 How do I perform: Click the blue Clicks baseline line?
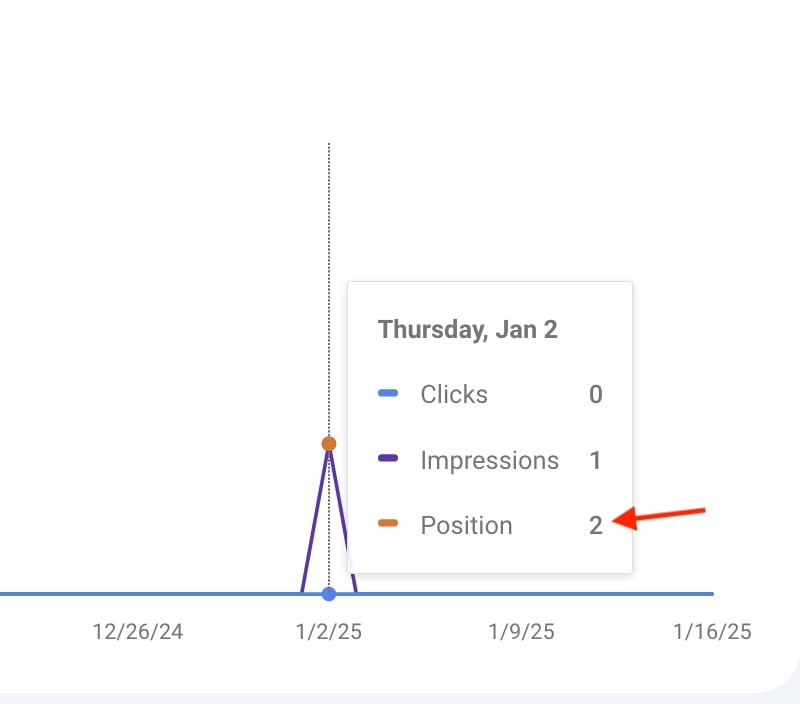150,594
